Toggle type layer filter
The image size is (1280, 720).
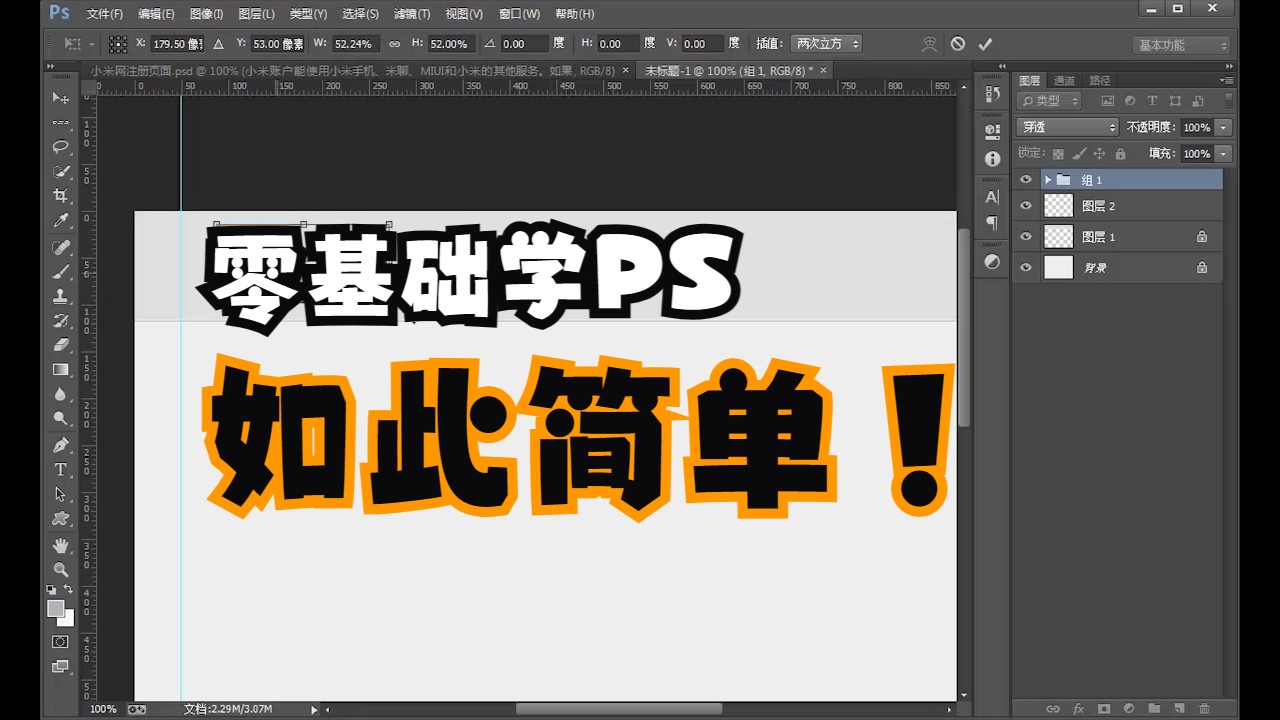pos(1152,101)
